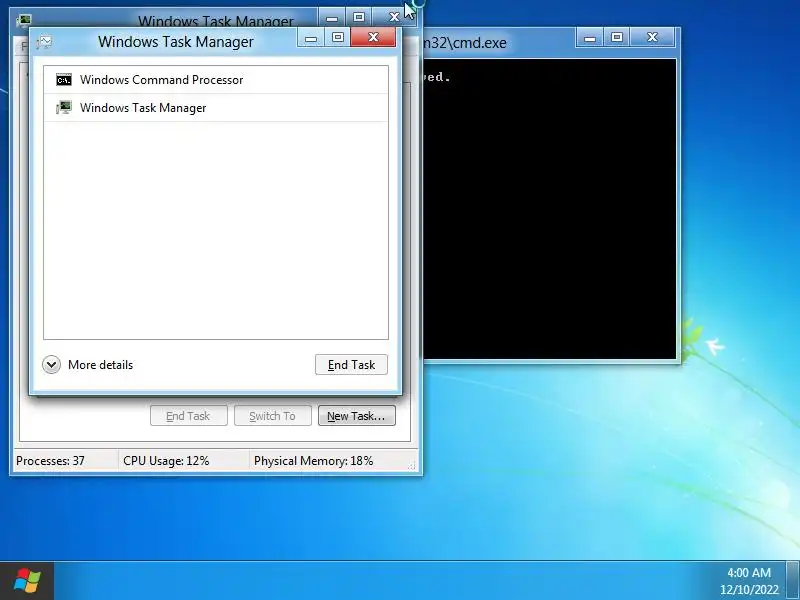Image resolution: width=800 pixels, height=600 pixels.
Task: Click the More details label
Action: [101, 365]
